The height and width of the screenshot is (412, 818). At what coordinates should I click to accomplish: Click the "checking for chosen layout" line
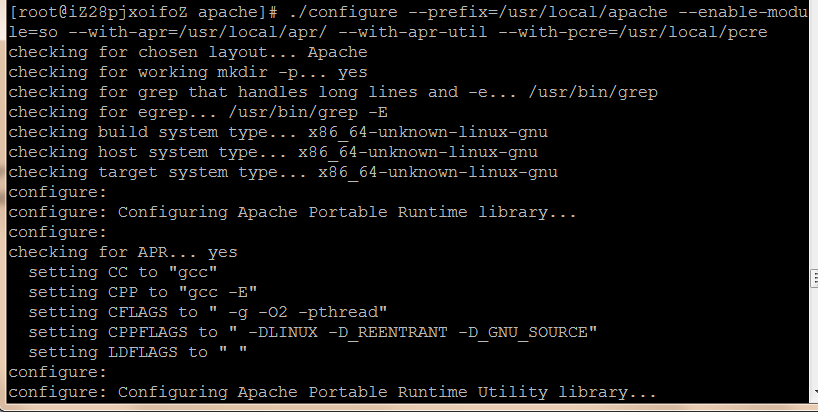[x=187, y=51]
